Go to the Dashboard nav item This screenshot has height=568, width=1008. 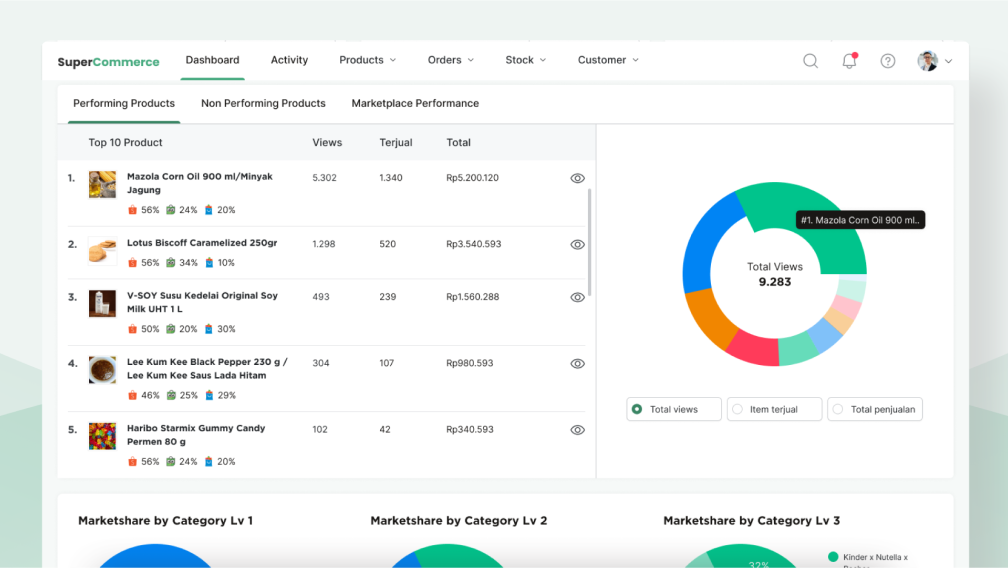212,60
